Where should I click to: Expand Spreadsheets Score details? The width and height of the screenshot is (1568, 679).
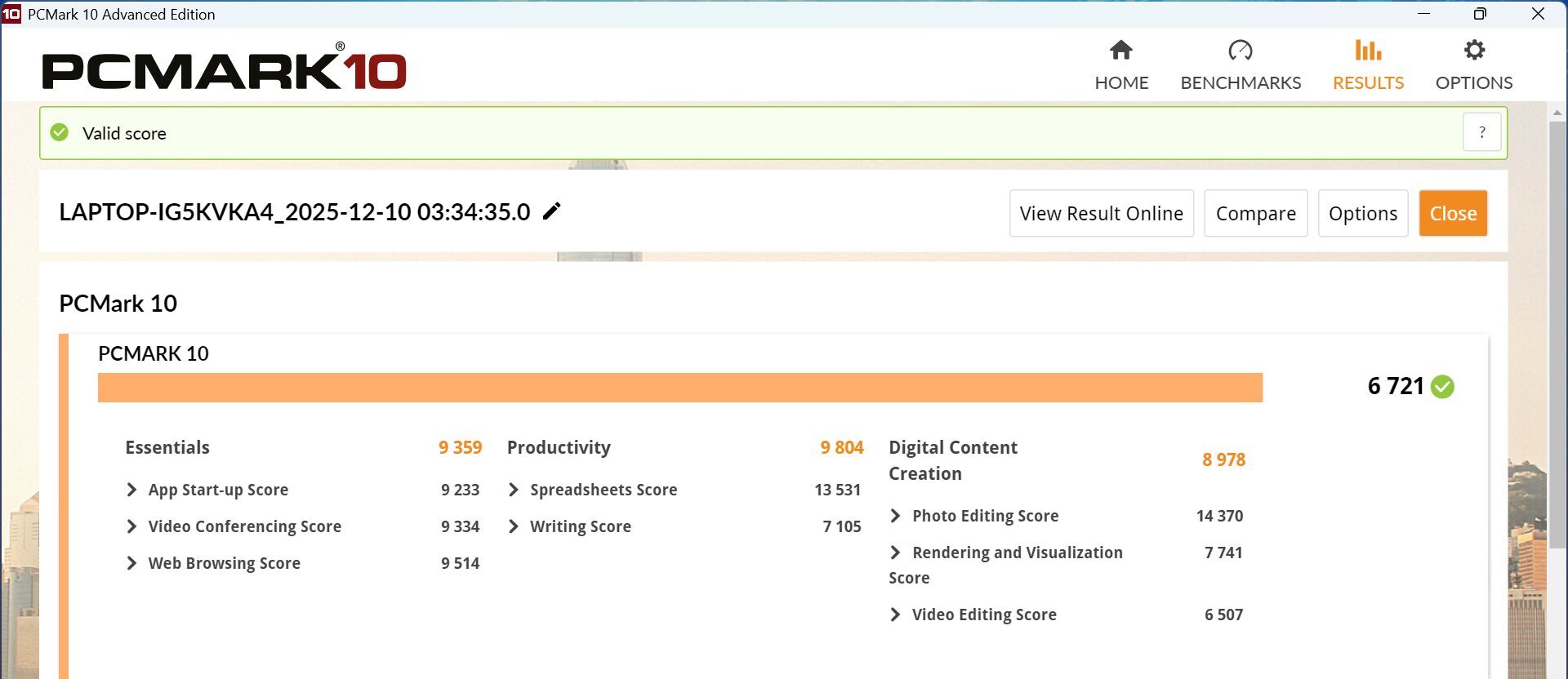coord(514,490)
